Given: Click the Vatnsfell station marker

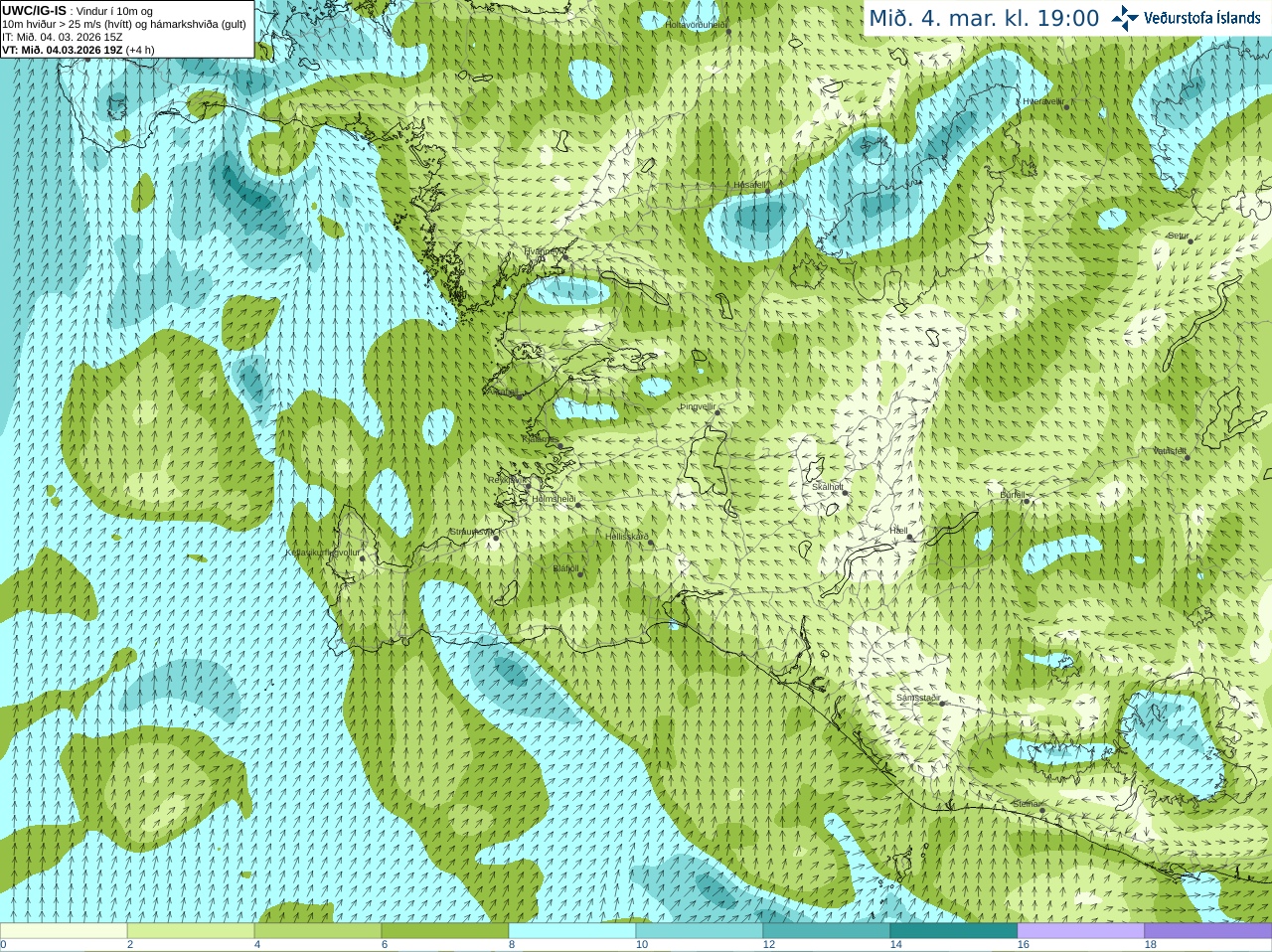Looking at the screenshot, I should 1188,457.
